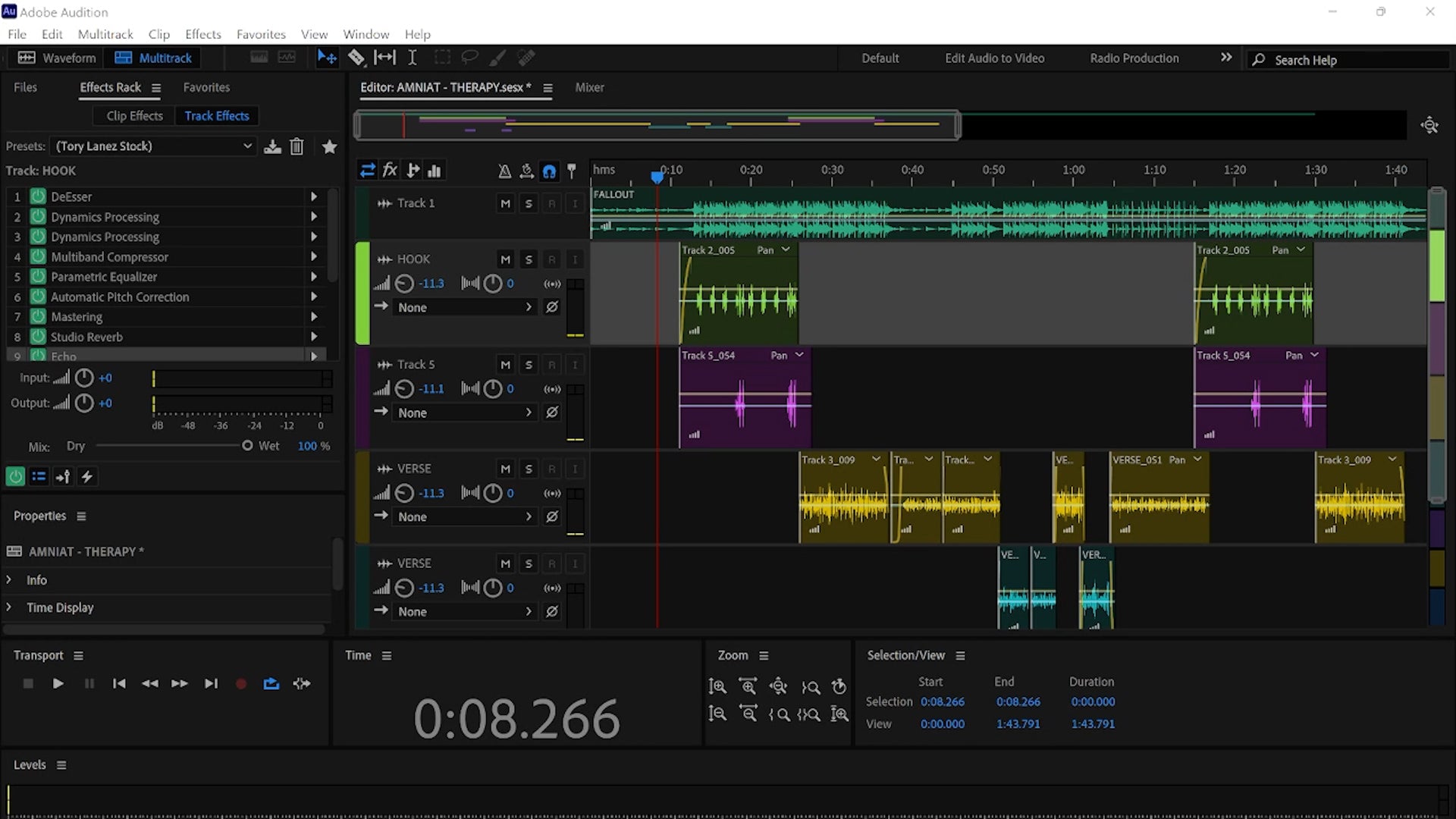Adjust the Dry/Wet mix slider handle
The width and height of the screenshot is (1456, 819).
(x=247, y=446)
